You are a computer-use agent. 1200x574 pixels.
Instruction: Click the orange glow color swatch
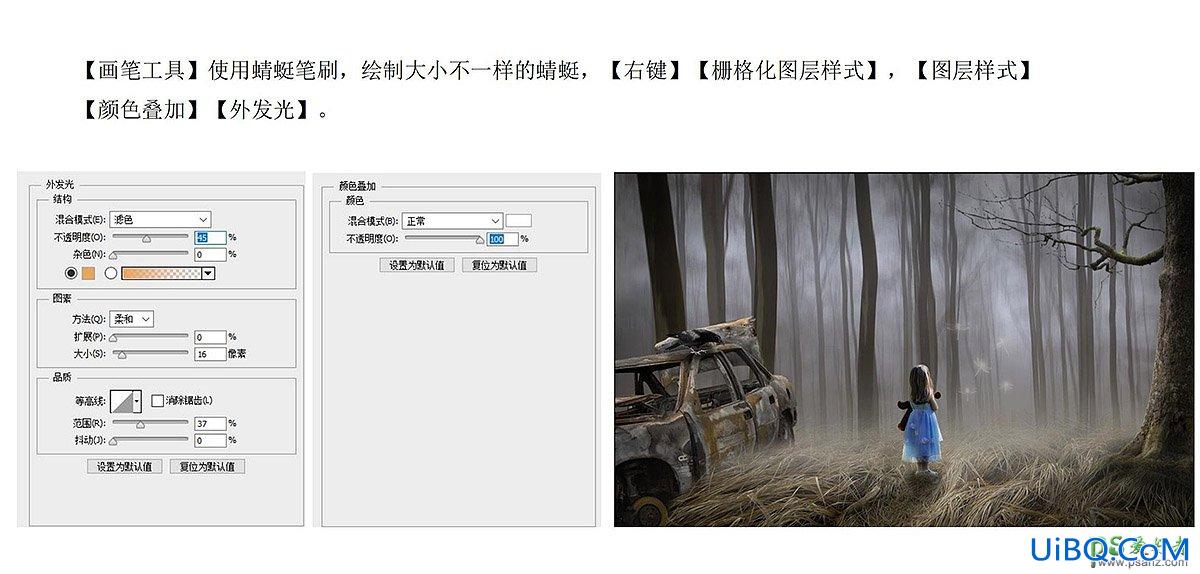coord(88,273)
